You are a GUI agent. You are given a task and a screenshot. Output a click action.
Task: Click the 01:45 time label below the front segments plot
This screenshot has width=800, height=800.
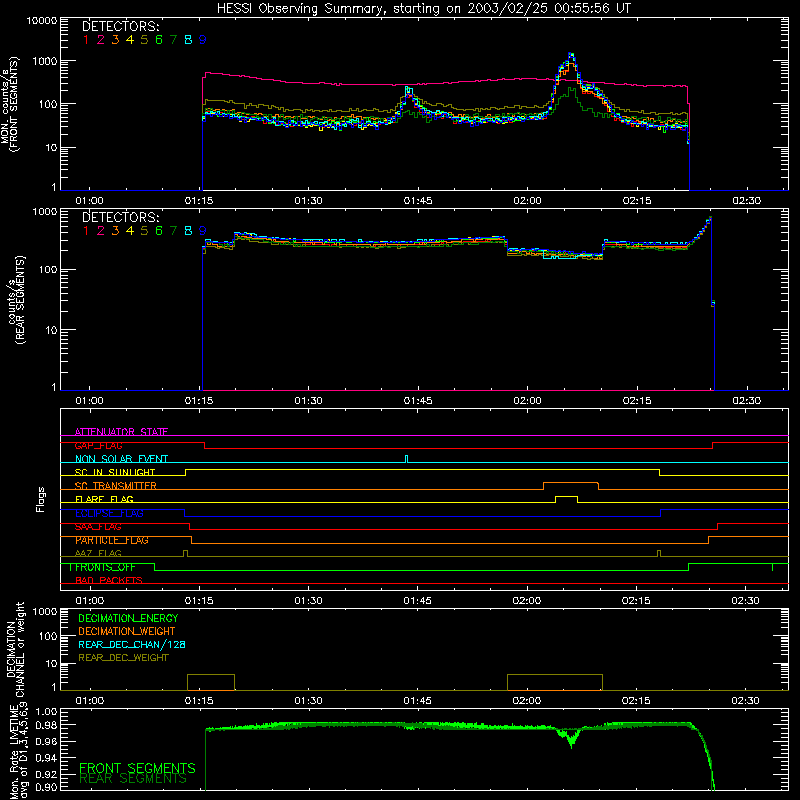click(418, 201)
